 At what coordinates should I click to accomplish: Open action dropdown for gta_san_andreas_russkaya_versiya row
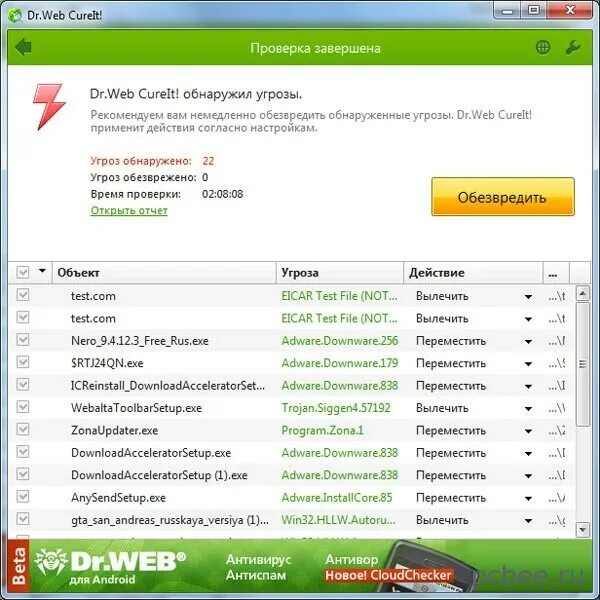pos(528,521)
